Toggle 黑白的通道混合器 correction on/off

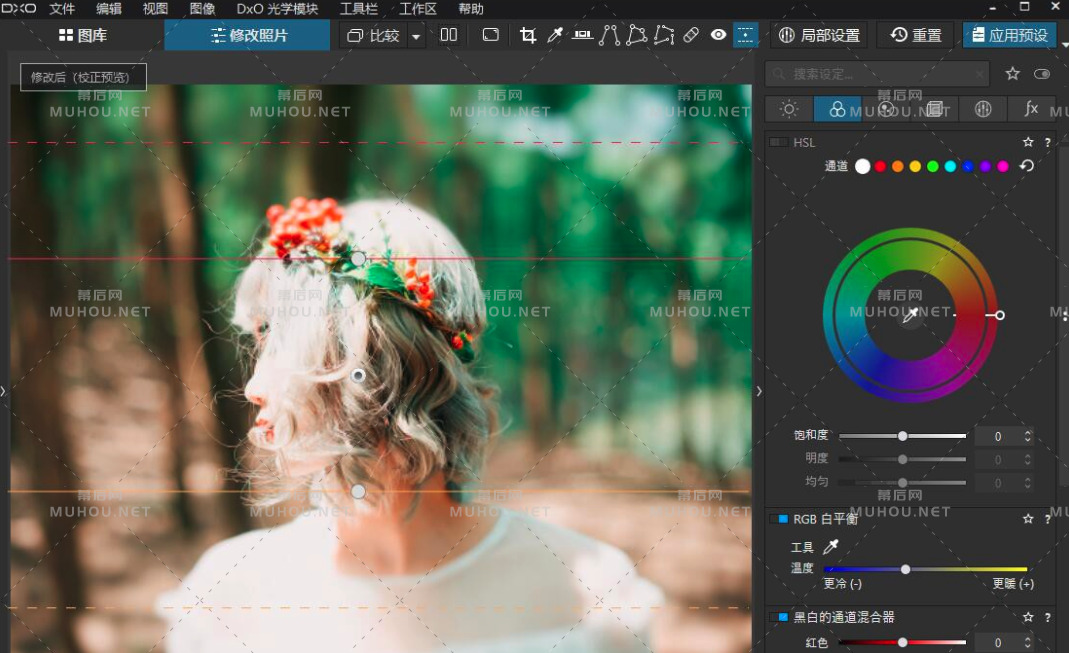point(779,617)
